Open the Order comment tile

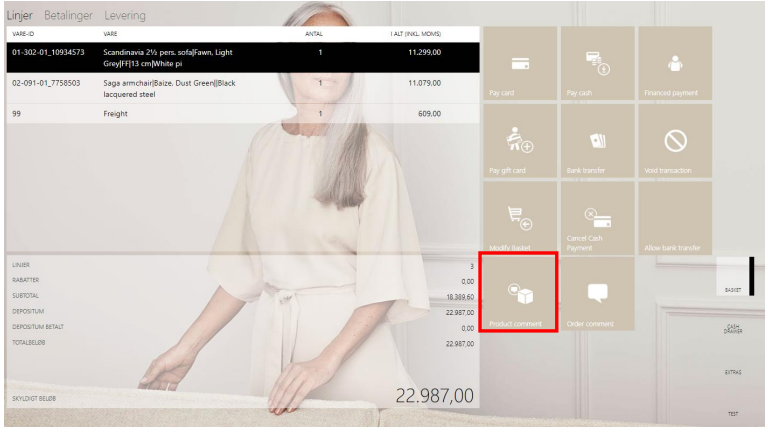pyautogui.click(x=597, y=293)
